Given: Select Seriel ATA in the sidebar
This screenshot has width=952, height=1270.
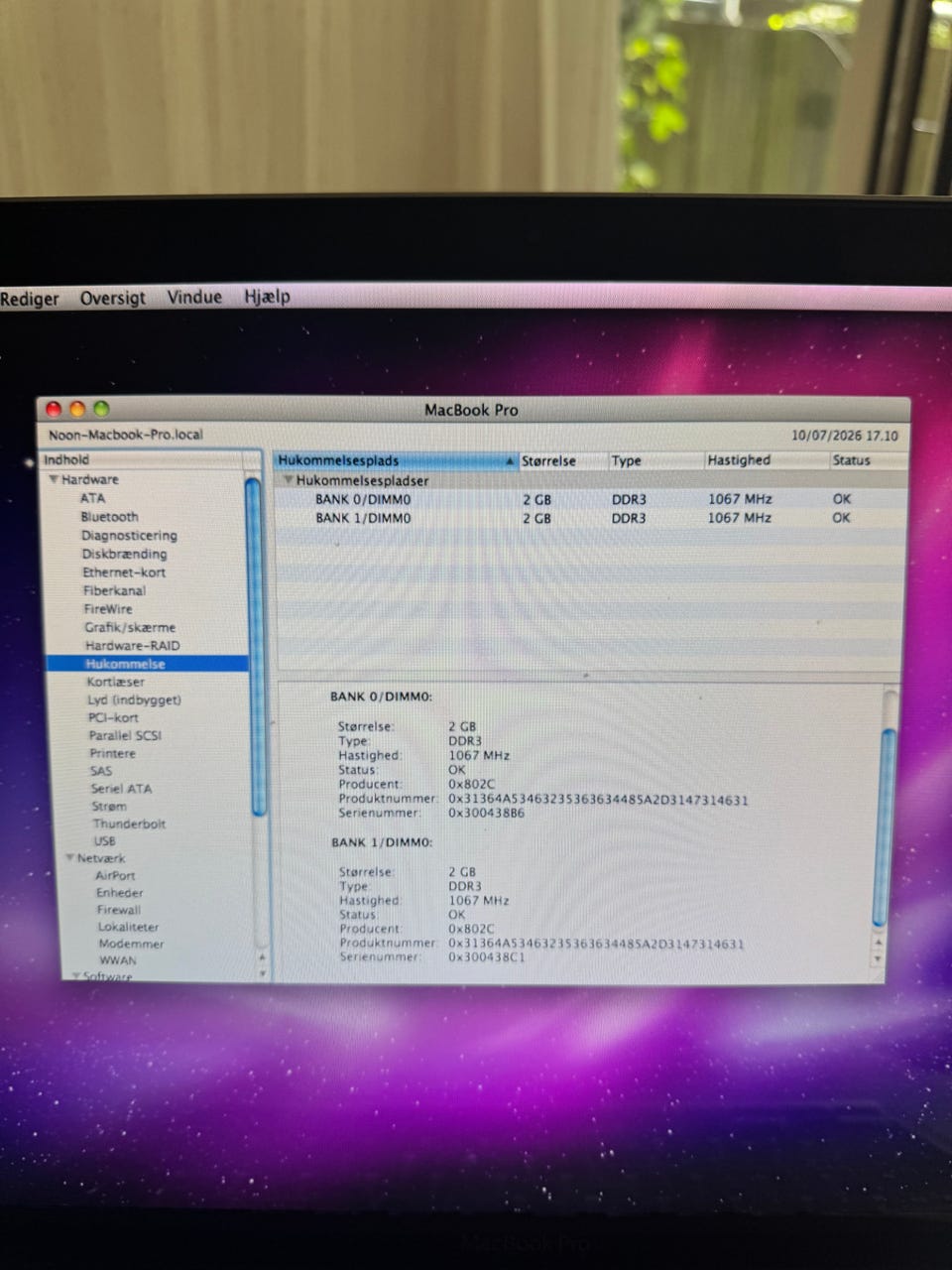Looking at the screenshot, I should [x=121, y=789].
